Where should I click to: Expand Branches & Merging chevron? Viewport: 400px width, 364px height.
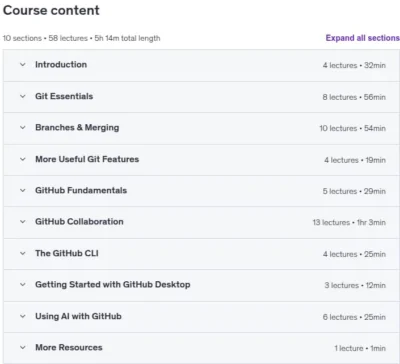[23, 128]
